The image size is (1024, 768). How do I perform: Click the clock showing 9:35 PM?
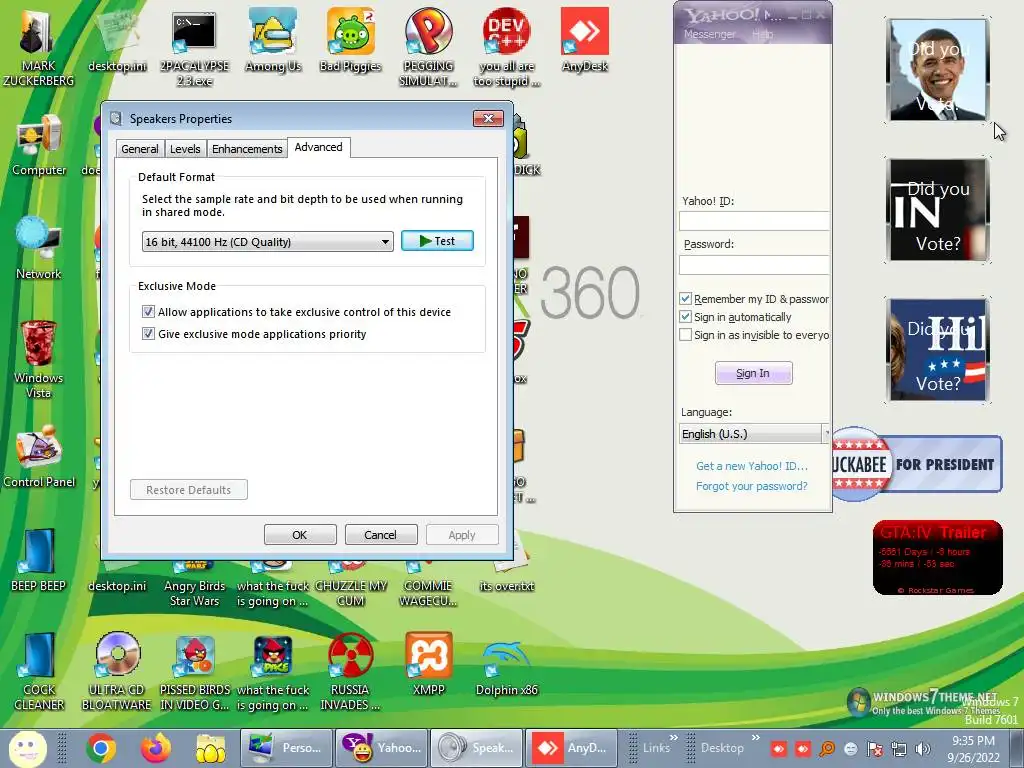pos(973,749)
